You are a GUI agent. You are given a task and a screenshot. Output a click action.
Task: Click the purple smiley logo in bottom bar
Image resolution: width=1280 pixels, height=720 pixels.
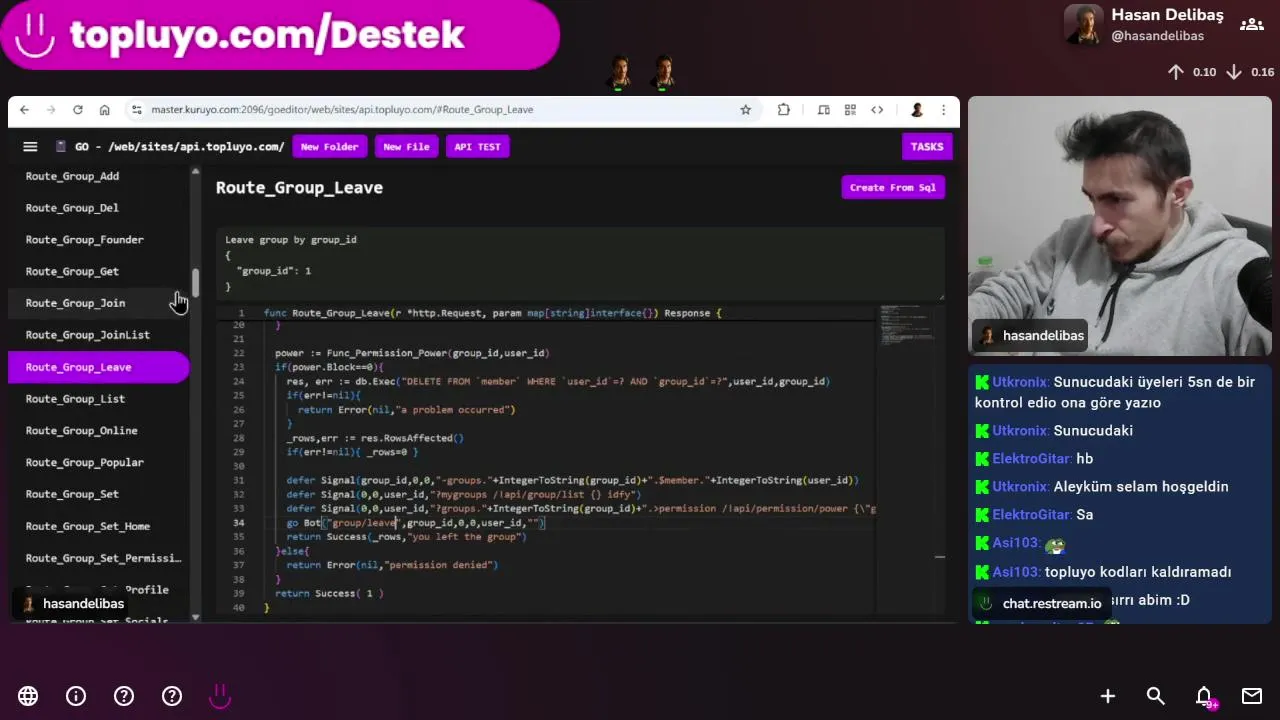pos(220,696)
